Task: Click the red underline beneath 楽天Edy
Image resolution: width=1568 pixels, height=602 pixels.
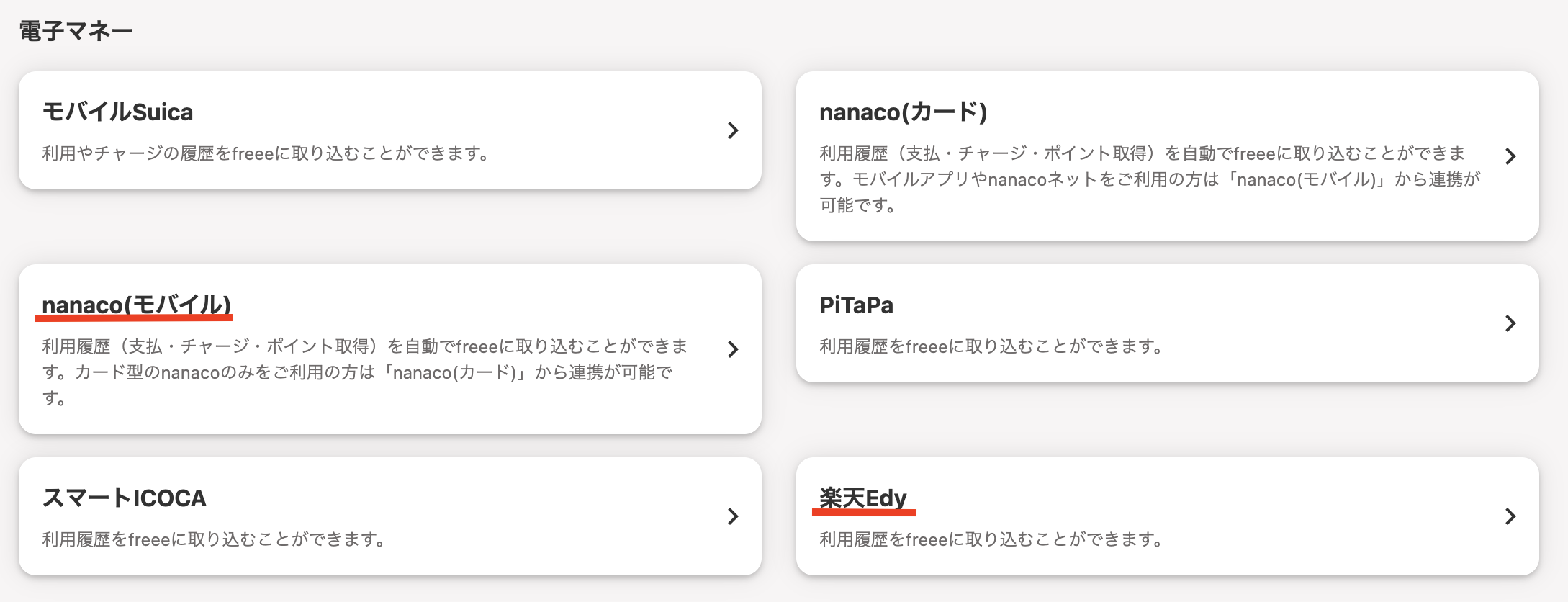Action: [864, 513]
